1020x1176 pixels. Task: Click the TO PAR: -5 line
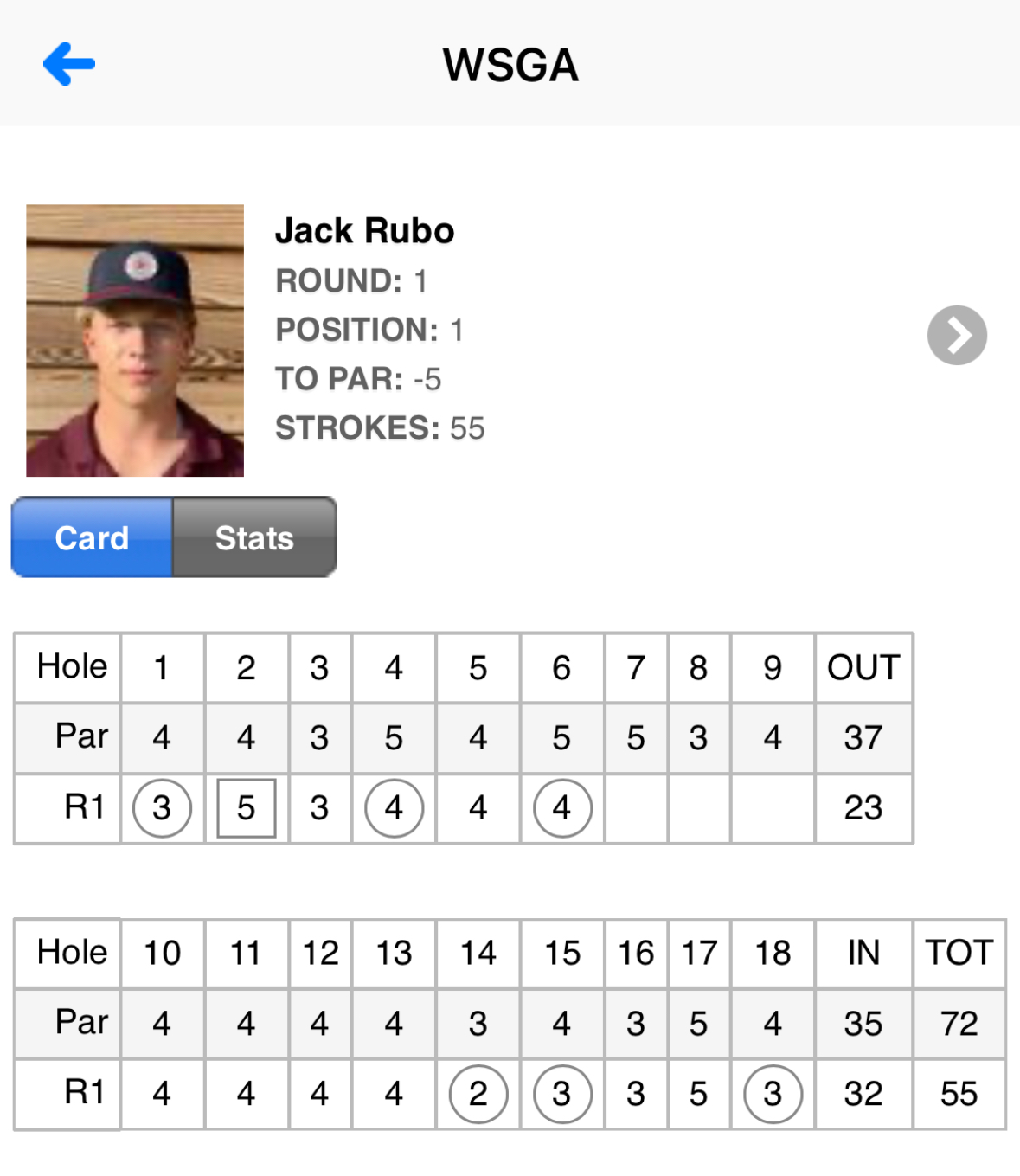coord(358,379)
